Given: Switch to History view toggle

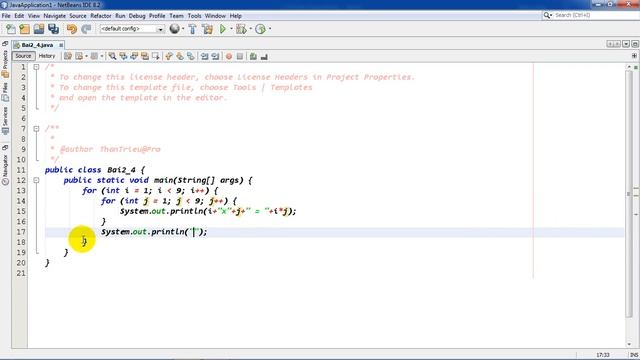Looking at the screenshot, I should click(47, 56).
